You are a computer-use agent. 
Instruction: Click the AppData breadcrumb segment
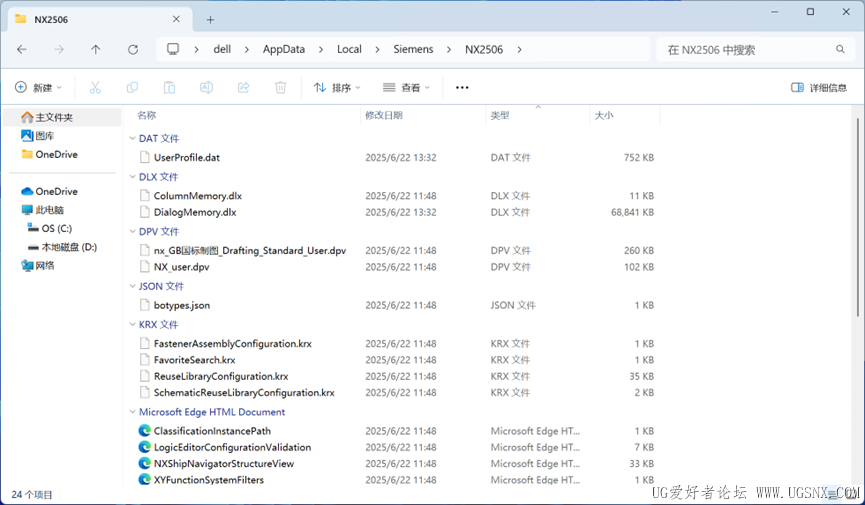pos(284,49)
